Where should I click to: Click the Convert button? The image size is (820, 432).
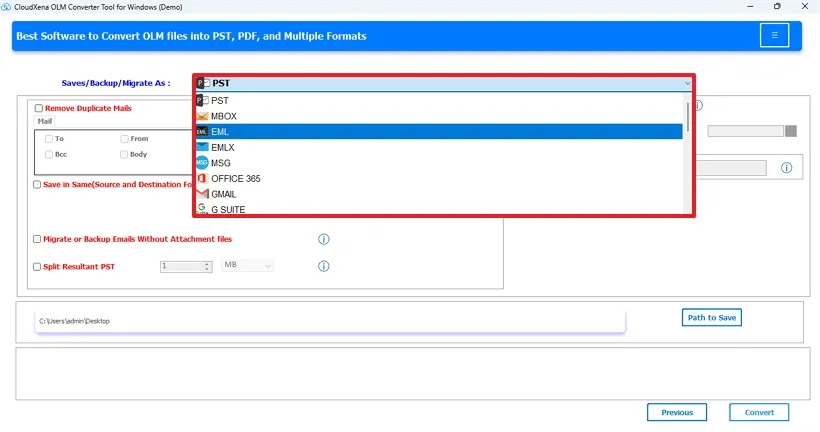tap(758, 412)
